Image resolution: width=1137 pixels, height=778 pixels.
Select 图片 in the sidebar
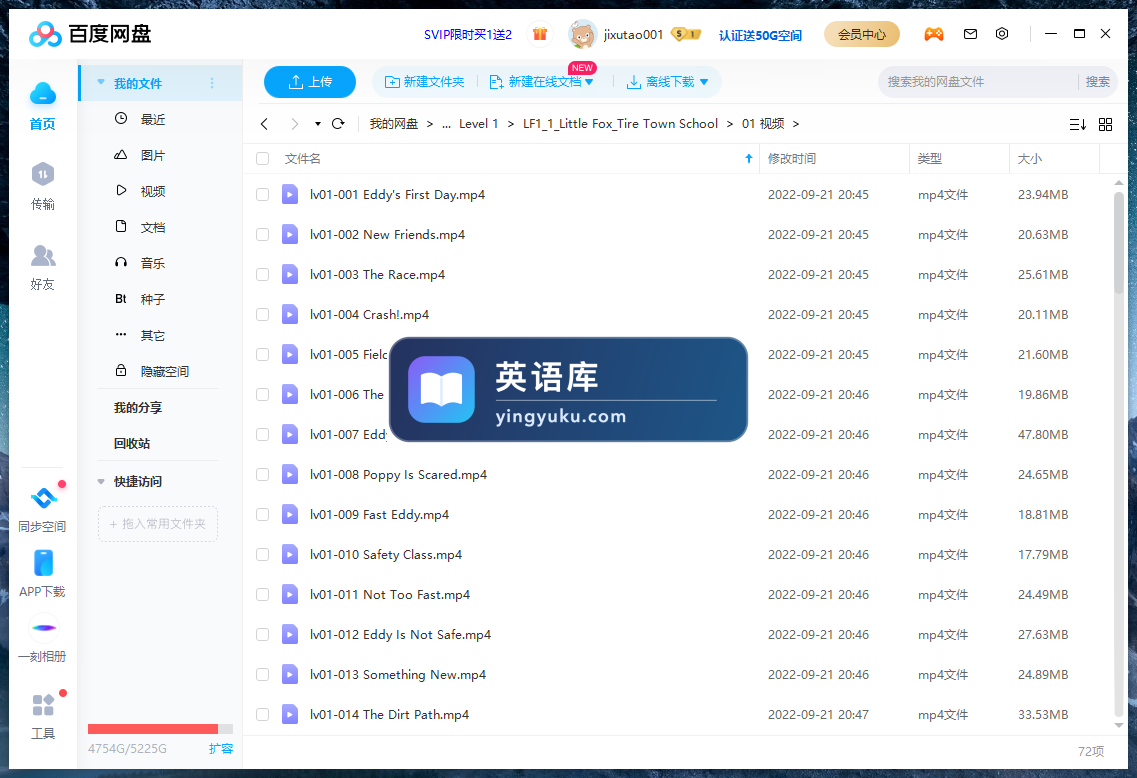click(x=152, y=155)
